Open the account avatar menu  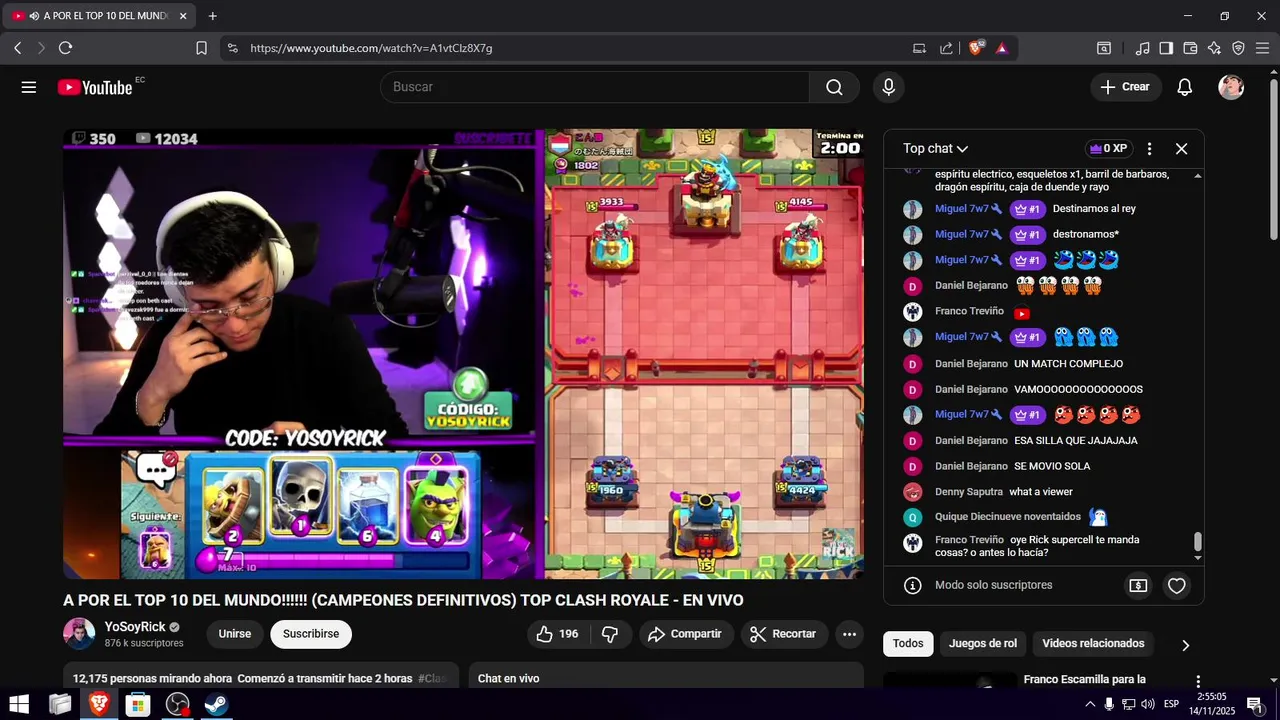click(x=1231, y=87)
